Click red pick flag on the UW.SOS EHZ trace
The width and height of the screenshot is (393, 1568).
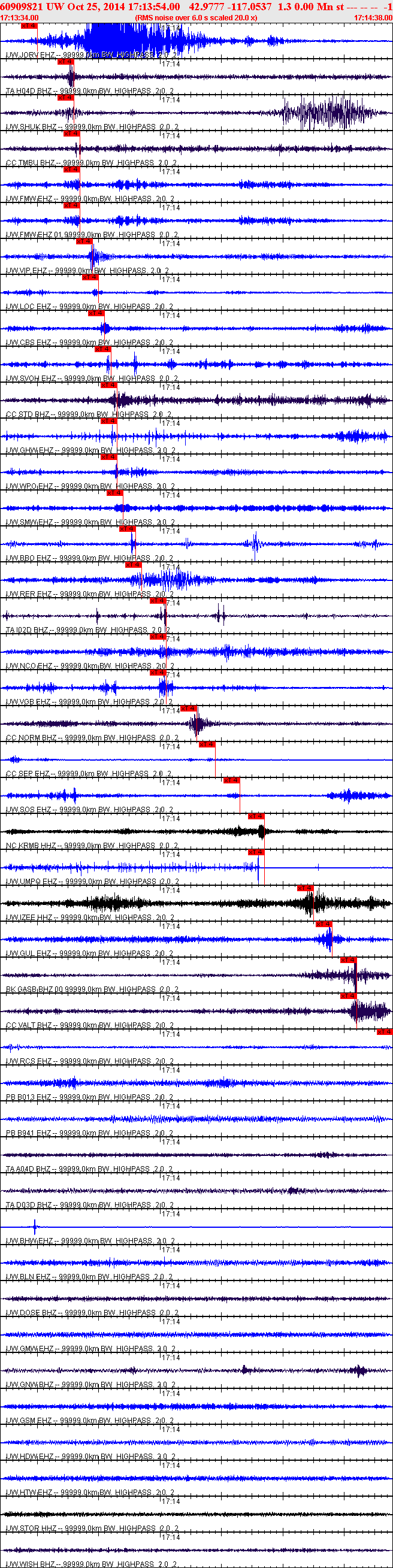[x=231, y=780]
